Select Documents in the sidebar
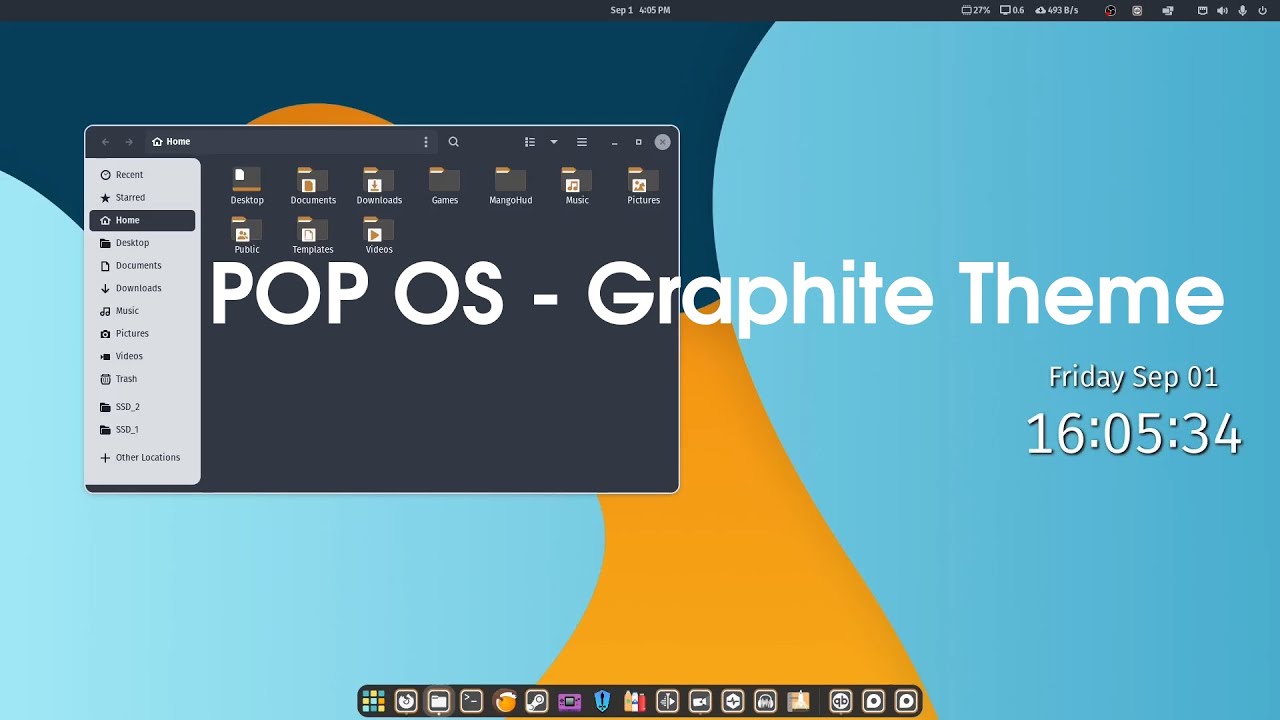1280x720 pixels. tap(142, 266)
